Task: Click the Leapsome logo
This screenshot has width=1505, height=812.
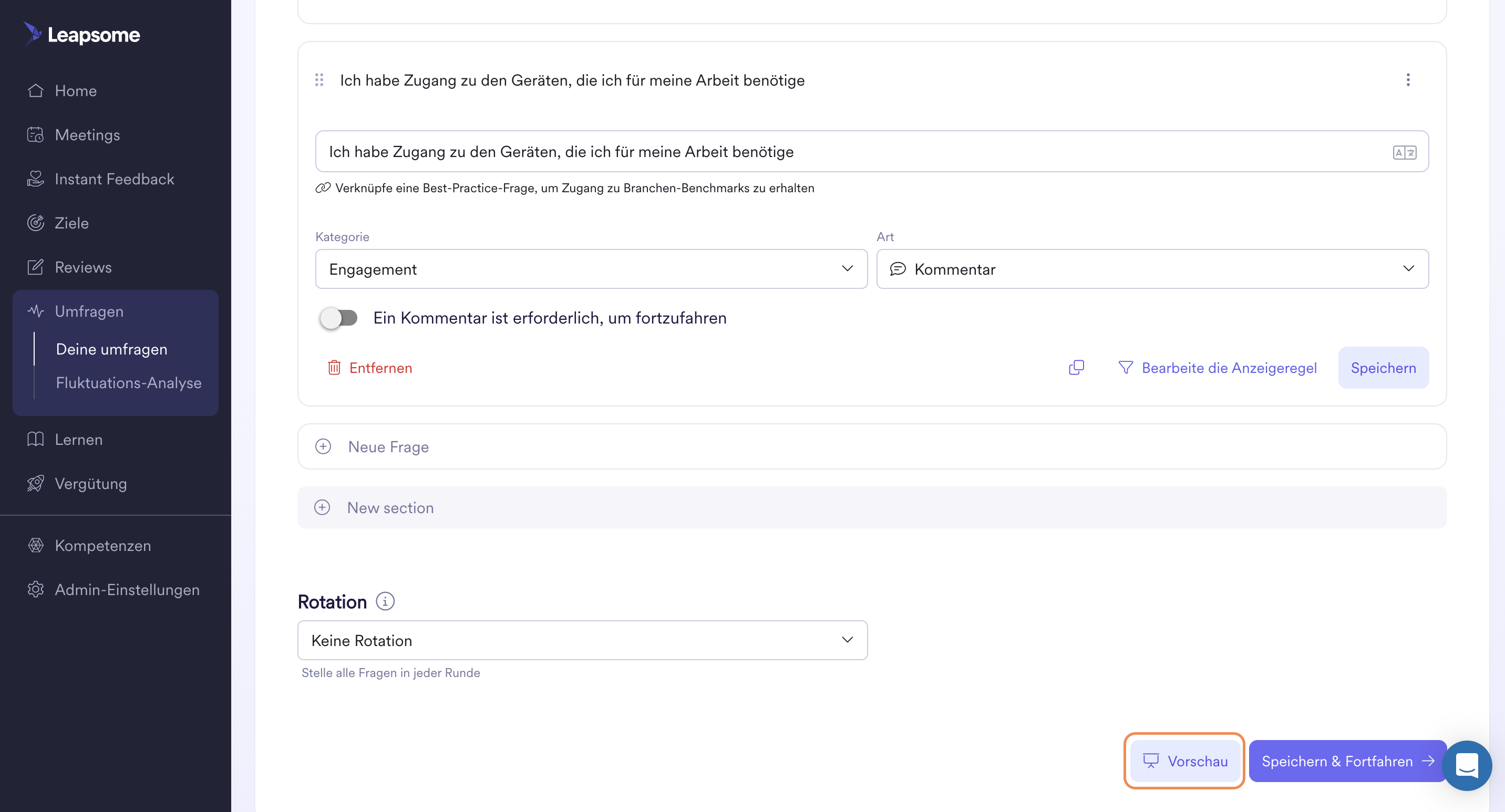Action: [82, 35]
